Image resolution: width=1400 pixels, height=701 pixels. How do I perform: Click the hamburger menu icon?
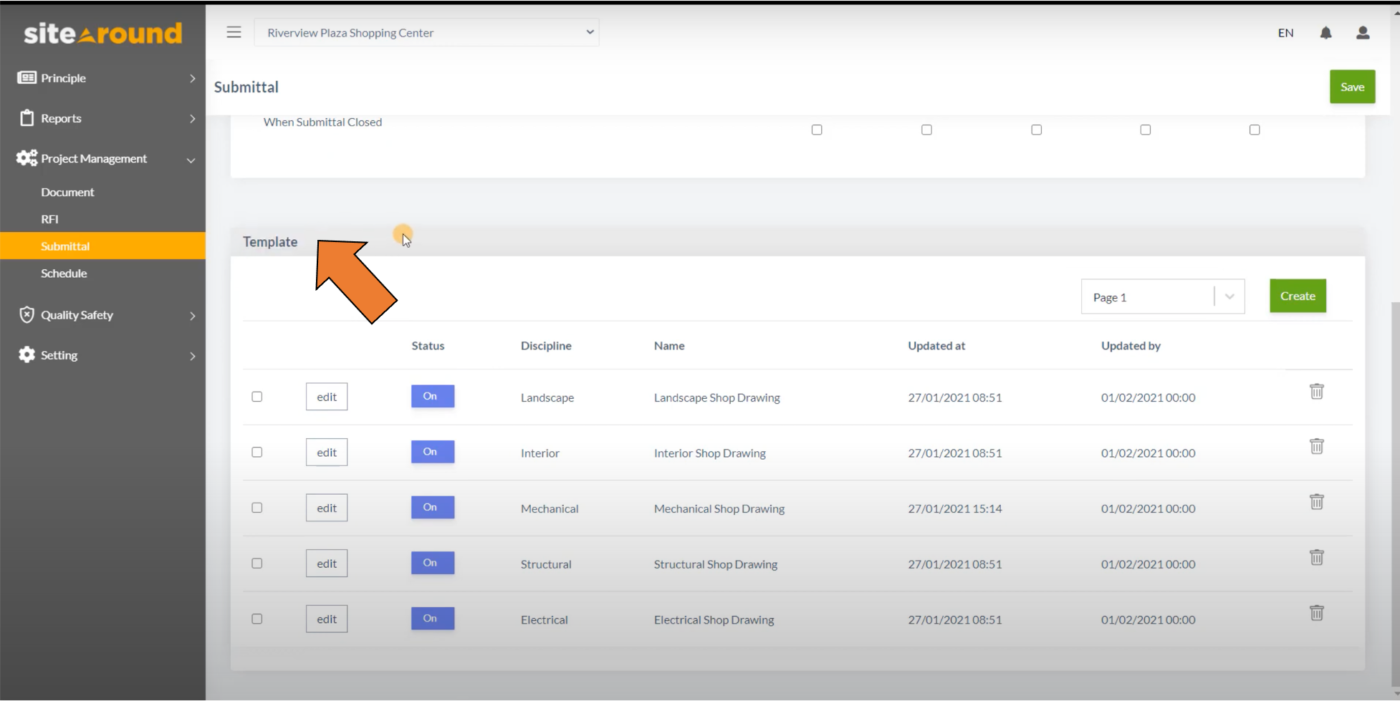click(x=234, y=32)
